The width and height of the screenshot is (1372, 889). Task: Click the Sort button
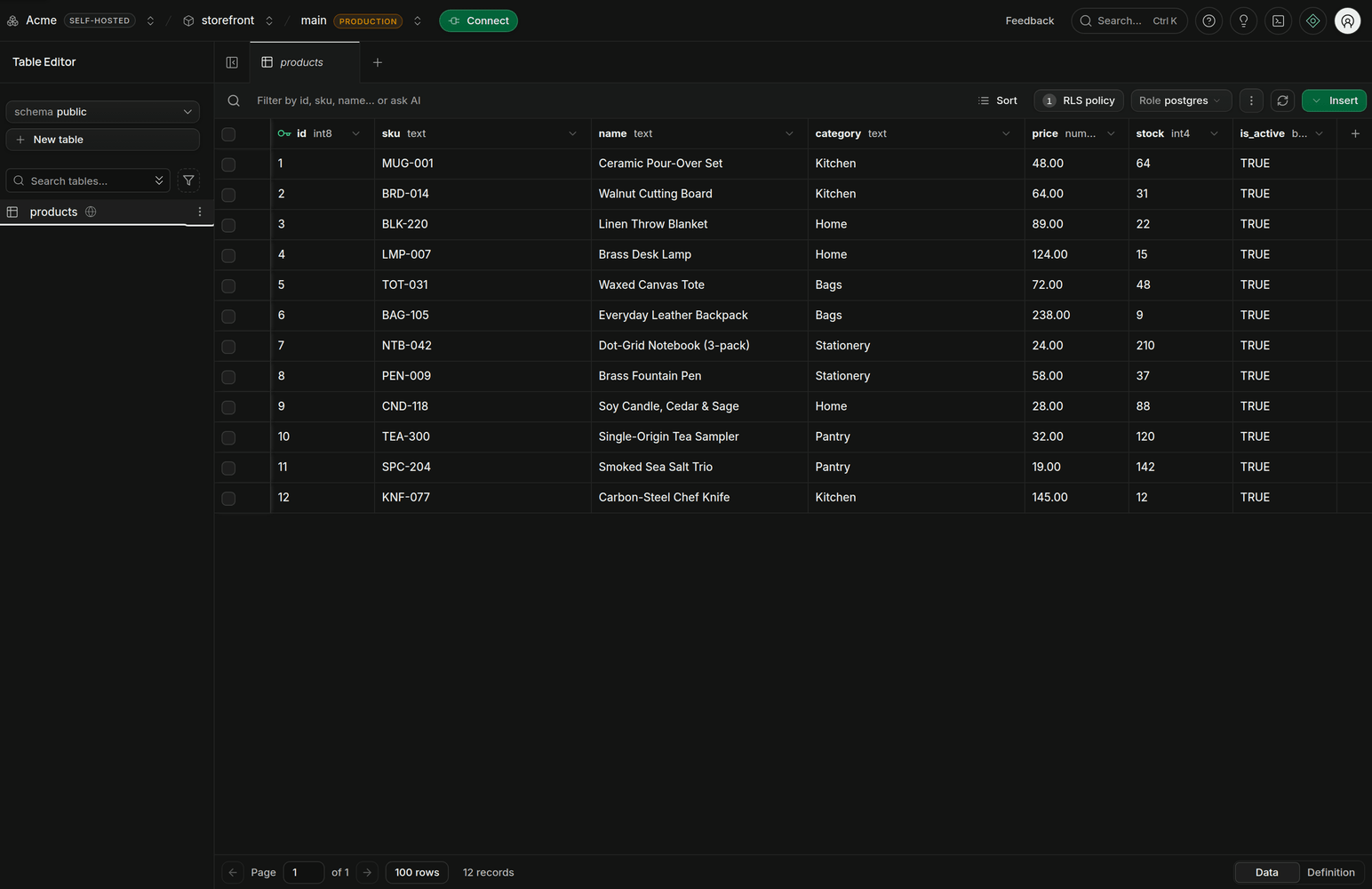(x=998, y=100)
